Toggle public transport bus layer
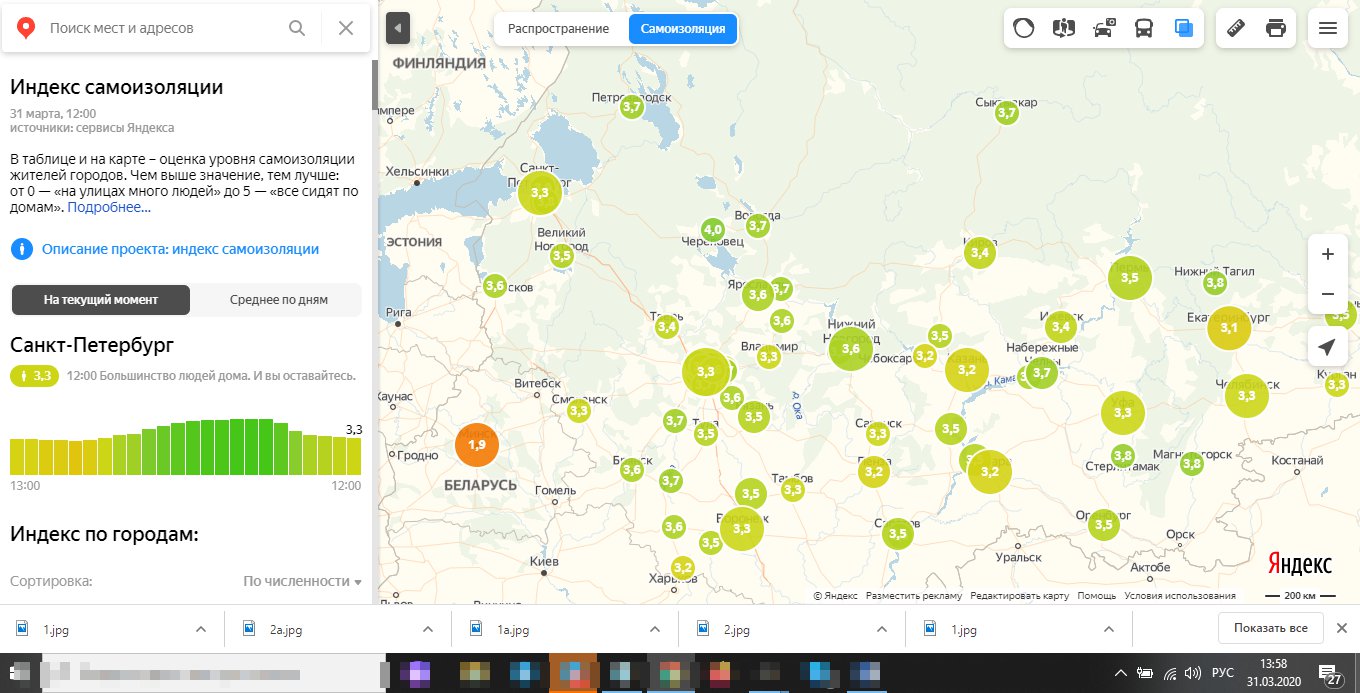Image resolution: width=1360 pixels, height=693 pixels. tap(1144, 28)
